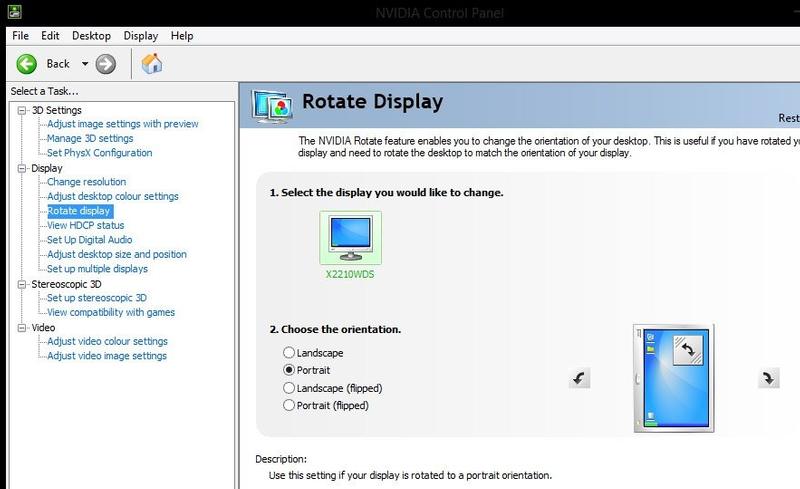This screenshot has width=800, height=489.
Task: Select the Landscape orientation radio button
Action: 289,353
